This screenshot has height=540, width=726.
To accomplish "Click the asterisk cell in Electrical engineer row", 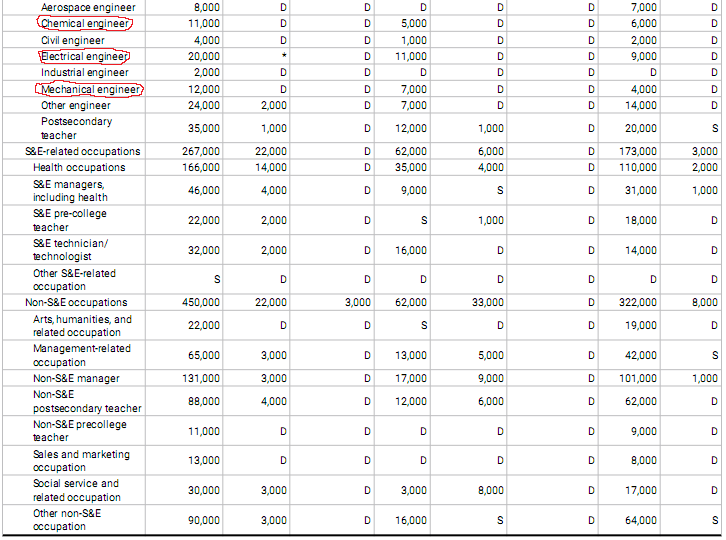I will [x=284, y=56].
